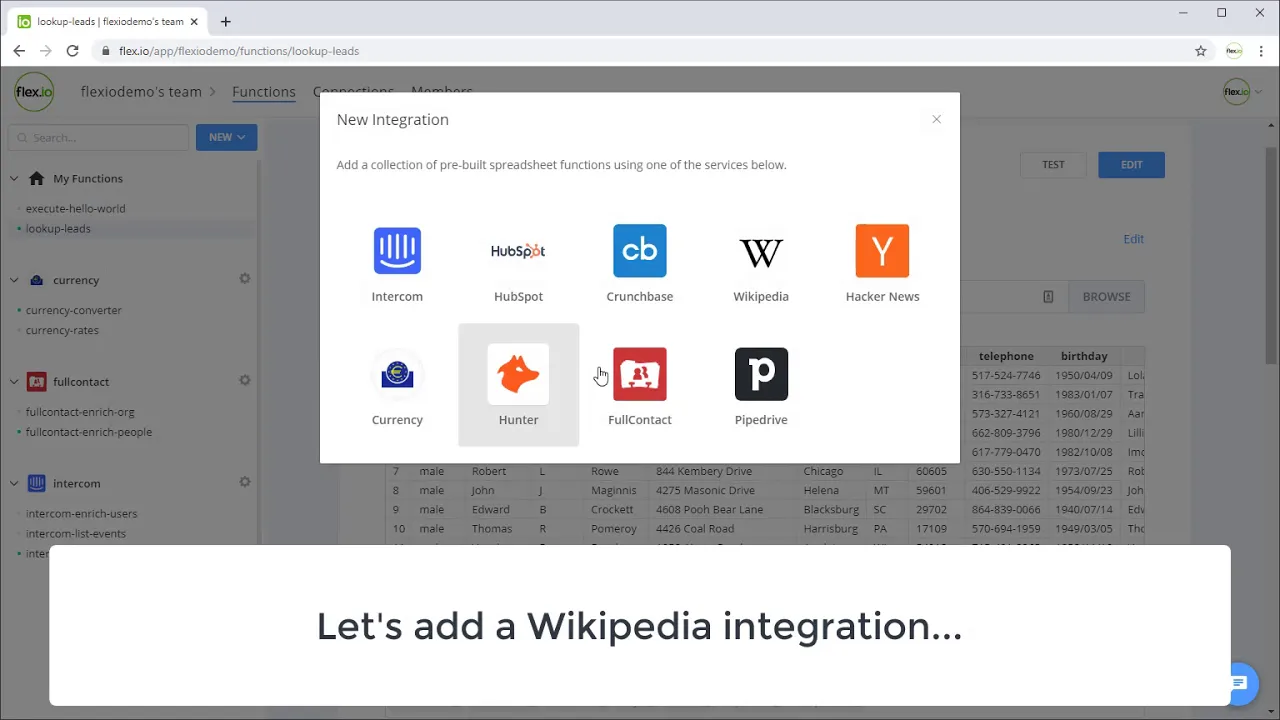Close the New Integration dialog
Image resolution: width=1280 pixels, height=720 pixels.
point(937,119)
